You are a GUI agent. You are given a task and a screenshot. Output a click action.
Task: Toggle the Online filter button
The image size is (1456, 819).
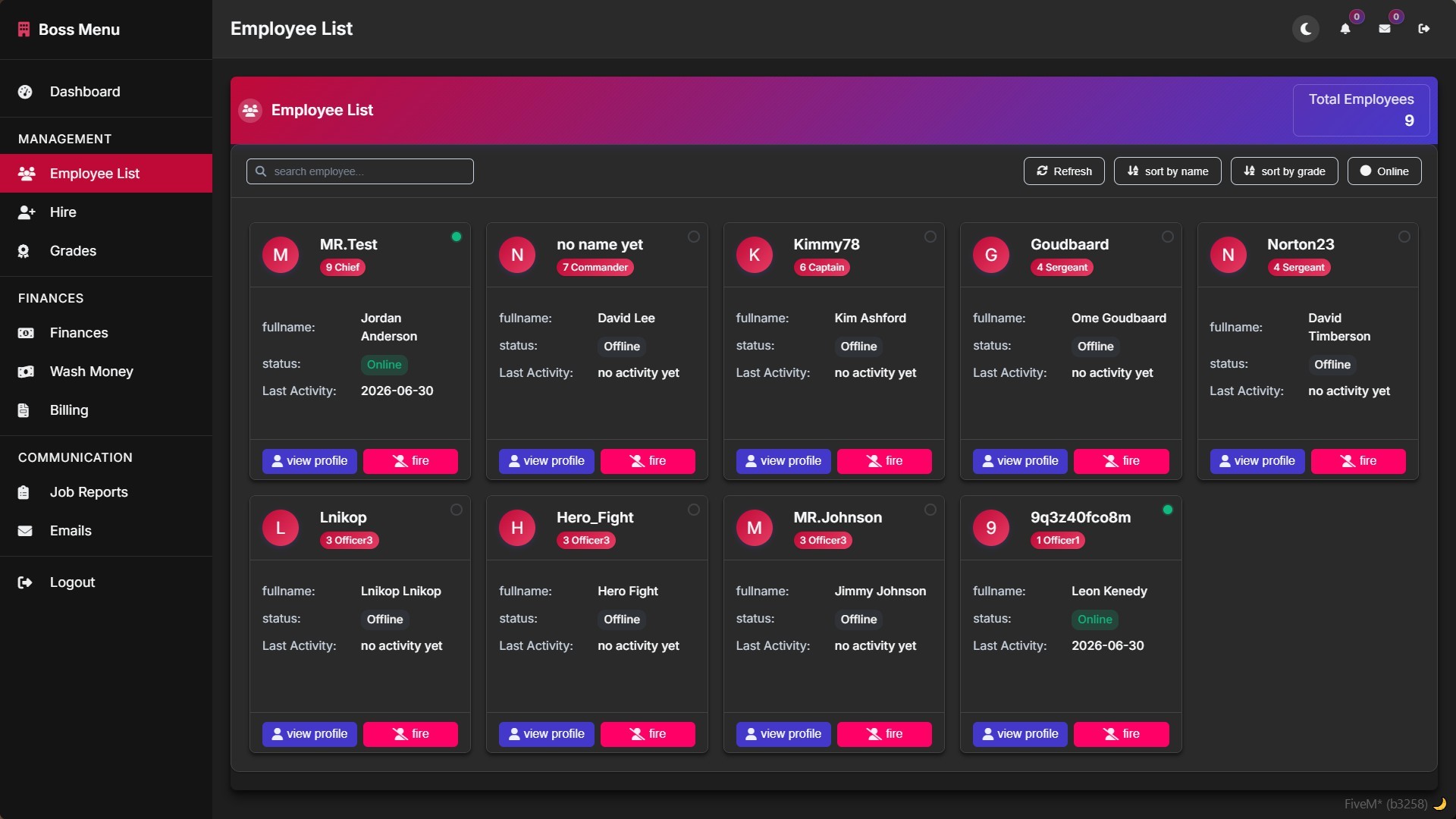tap(1384, 171)
